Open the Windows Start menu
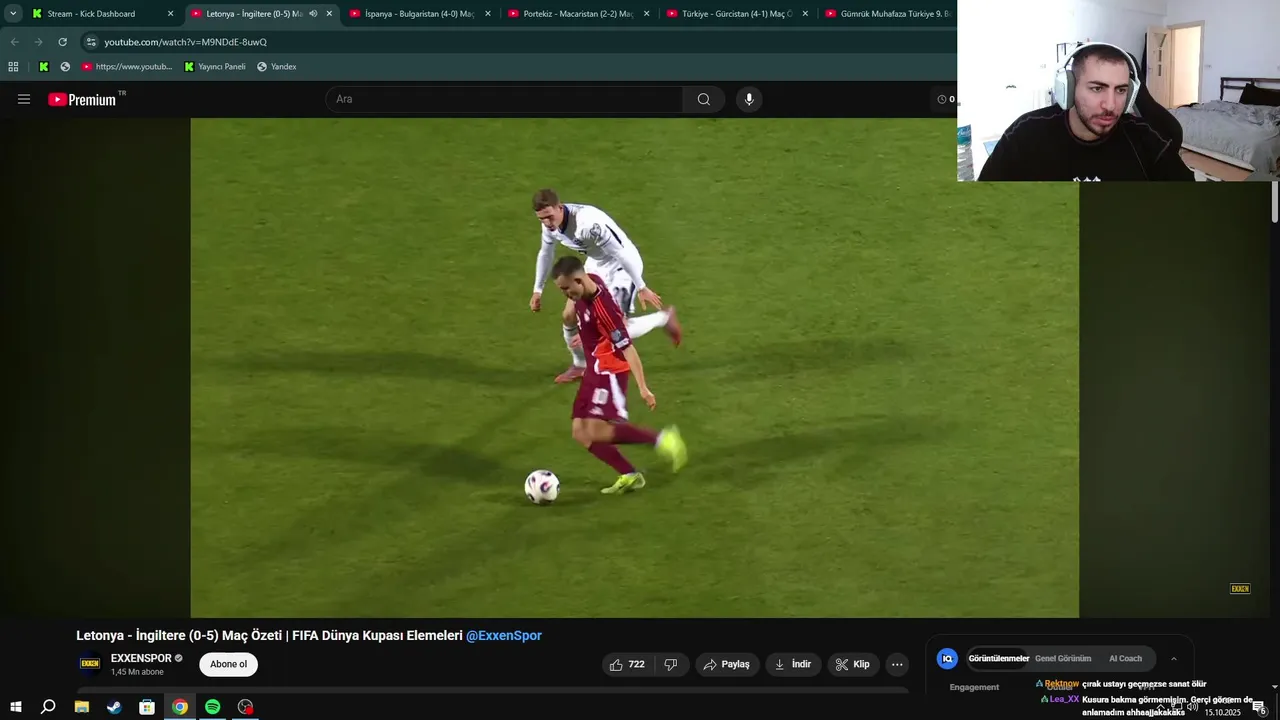Viewport: 1280px width, 720px height. 15,707
